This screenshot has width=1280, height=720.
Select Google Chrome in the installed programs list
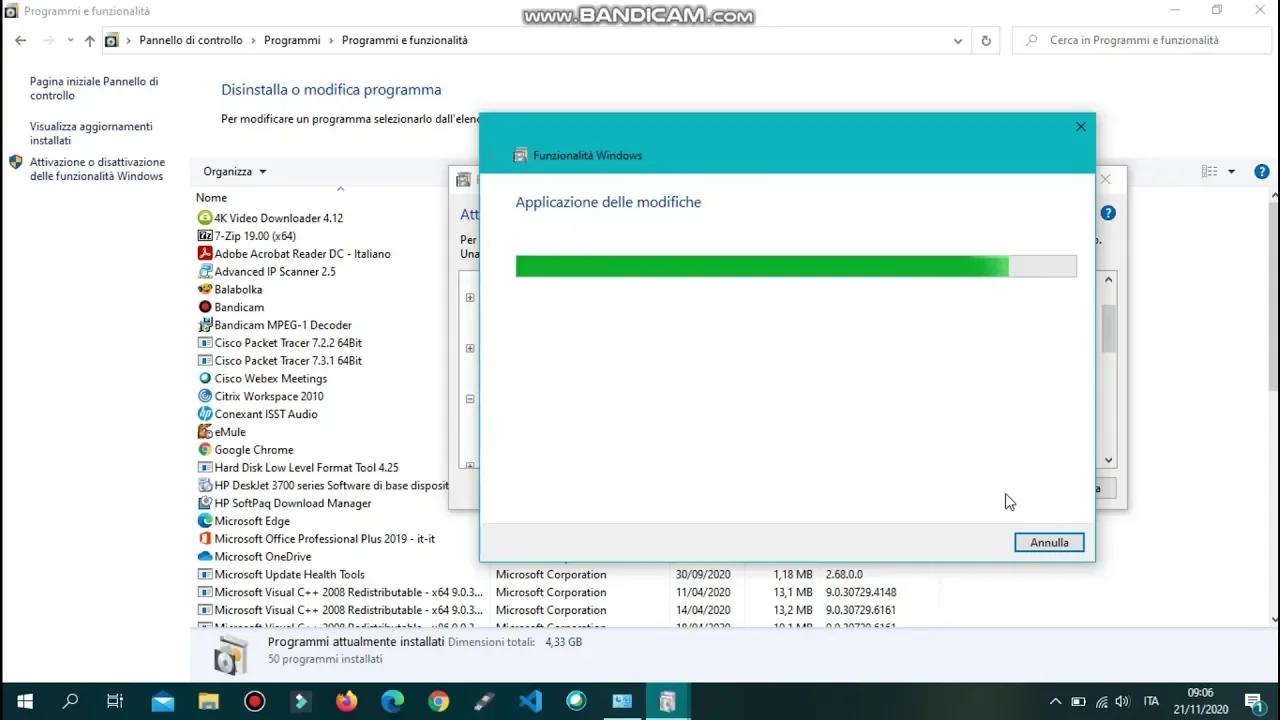coord(252,449)
